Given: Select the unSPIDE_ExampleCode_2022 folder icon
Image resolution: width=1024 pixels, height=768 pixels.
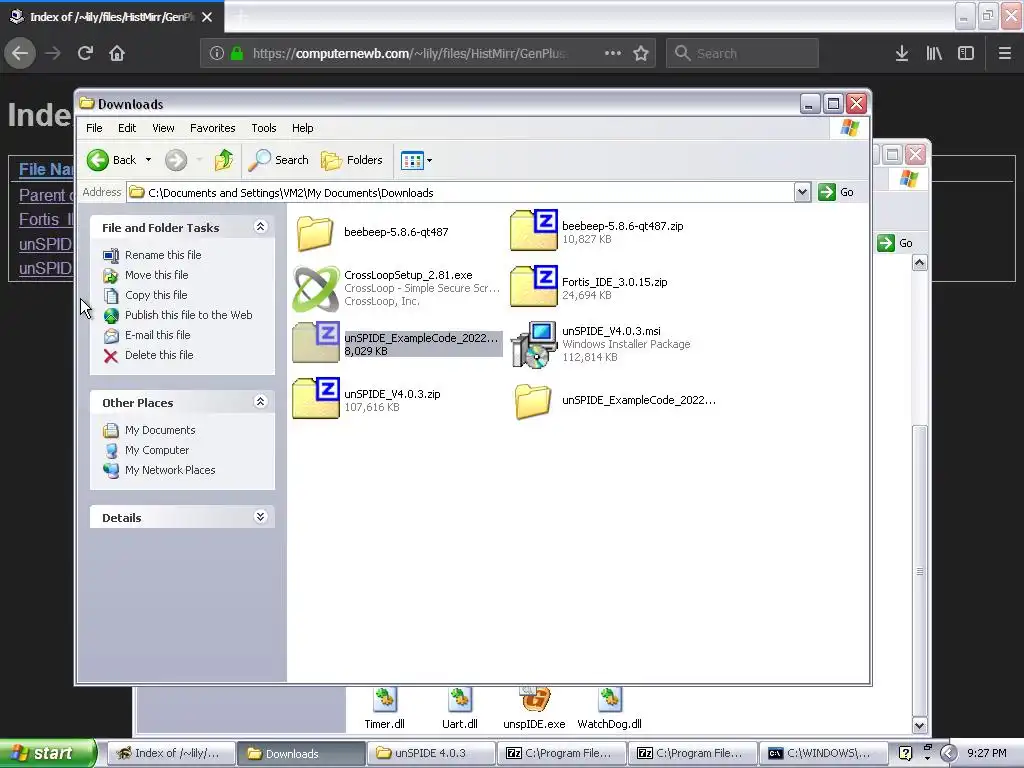Looking at the screenshot, I should coord(533,400).
